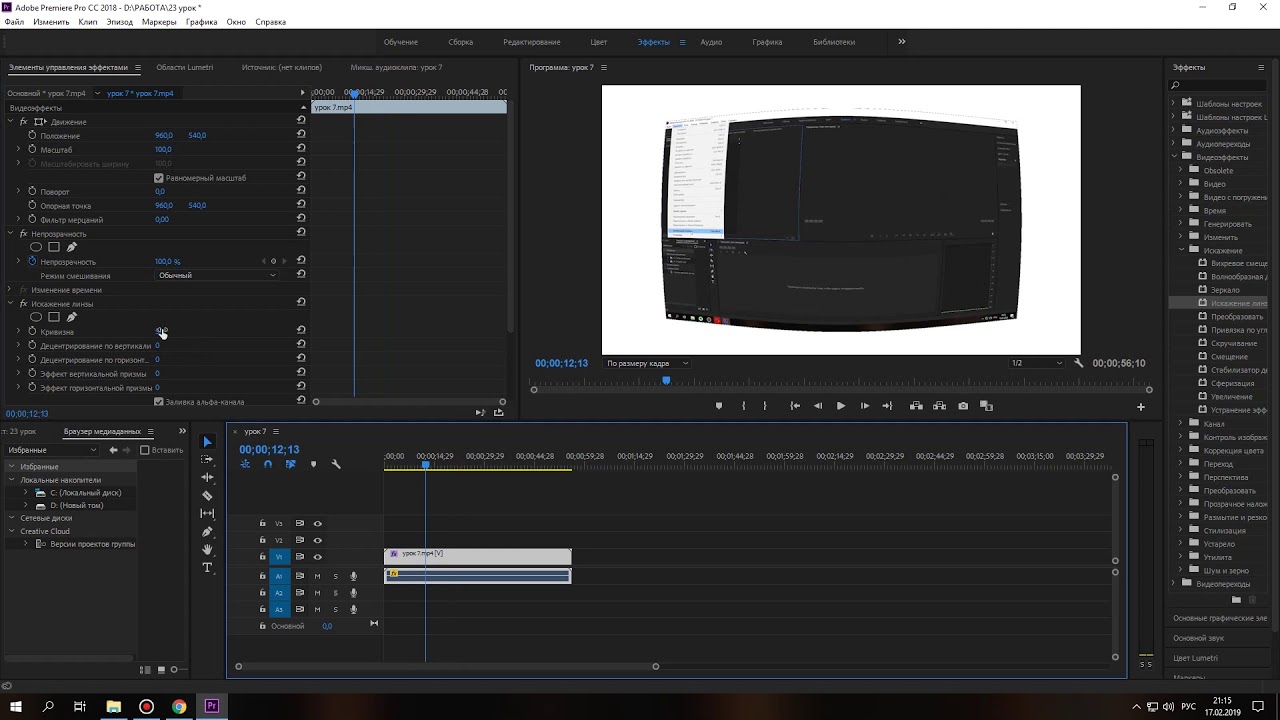
Task: Select the Pen tool in the tools panel
Action: [x=207, y=531]
